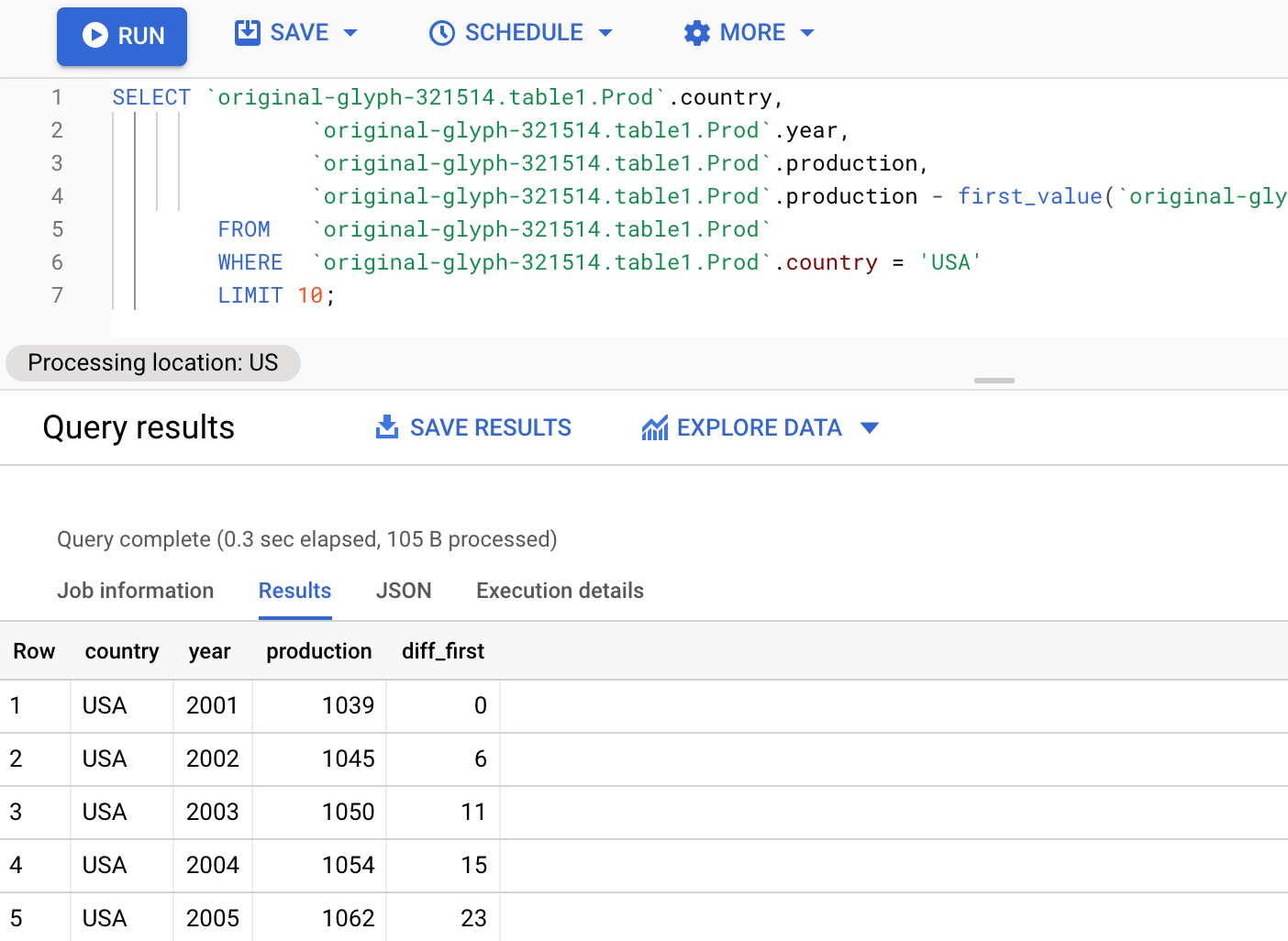Image resolution: width=1288 pixels, height=941 pixels.
Task: Open the SAVE dropdown menu
Action: [350, 32]
